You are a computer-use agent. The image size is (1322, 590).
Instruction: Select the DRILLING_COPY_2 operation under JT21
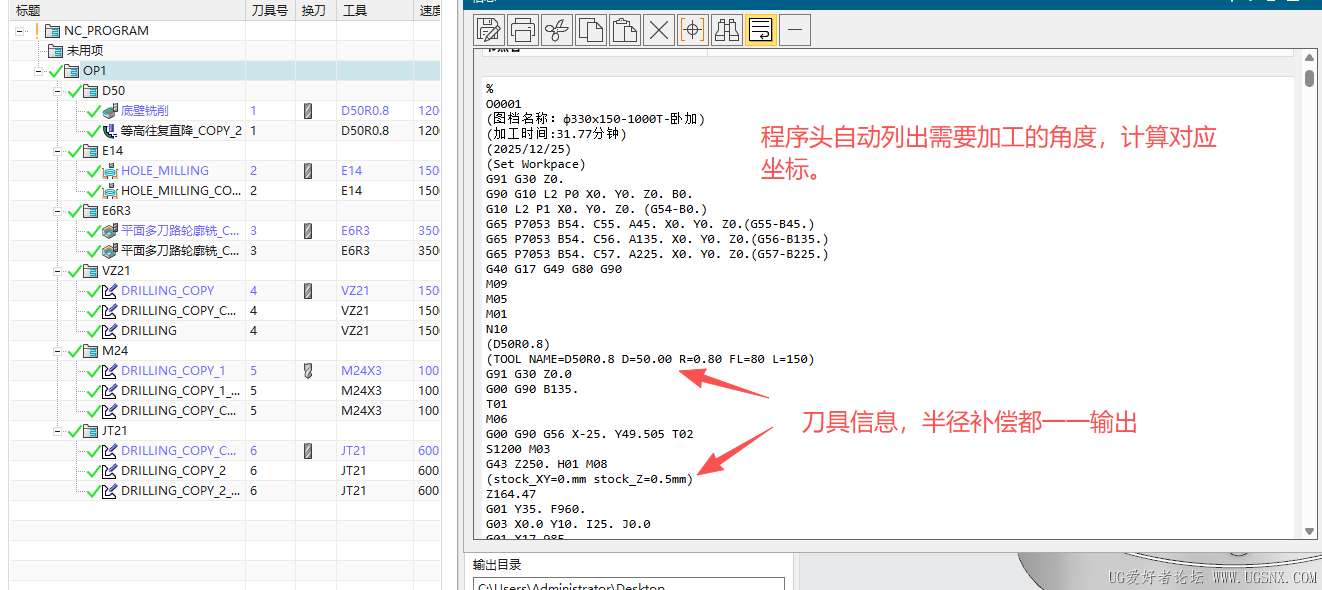173,470
